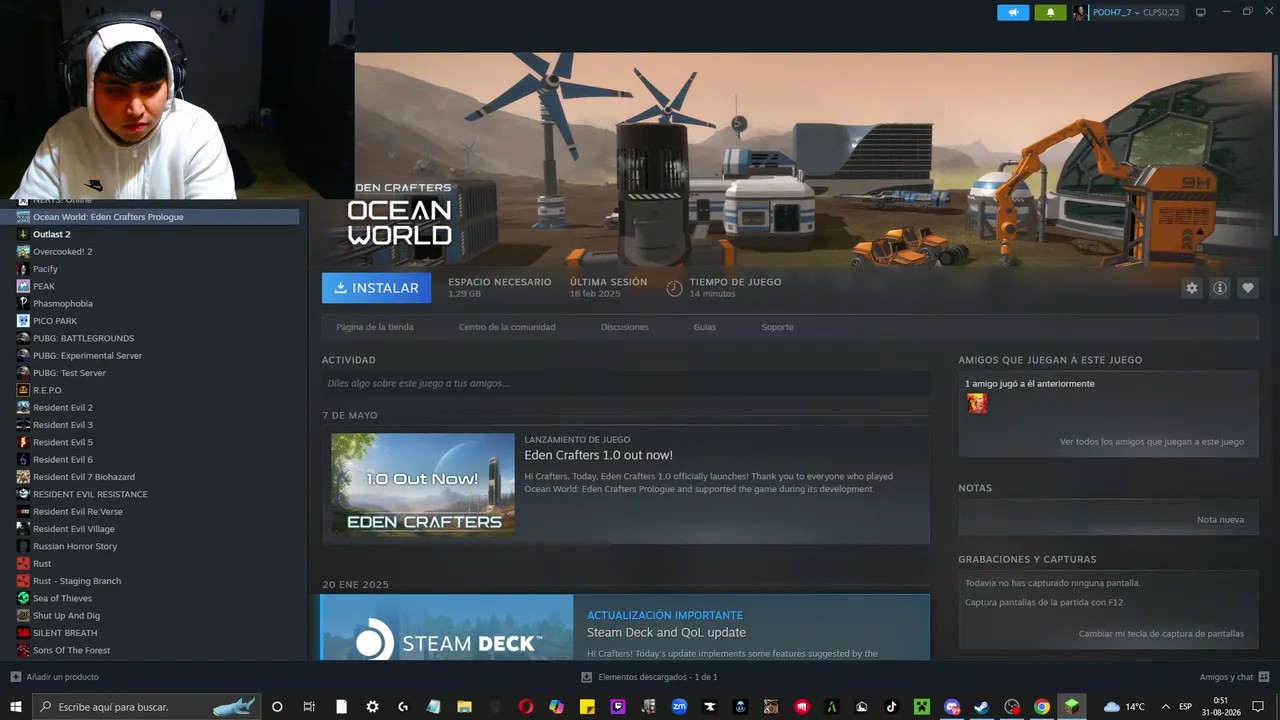
Task: Click the PEAK game icon
Action: coord(23,286)
